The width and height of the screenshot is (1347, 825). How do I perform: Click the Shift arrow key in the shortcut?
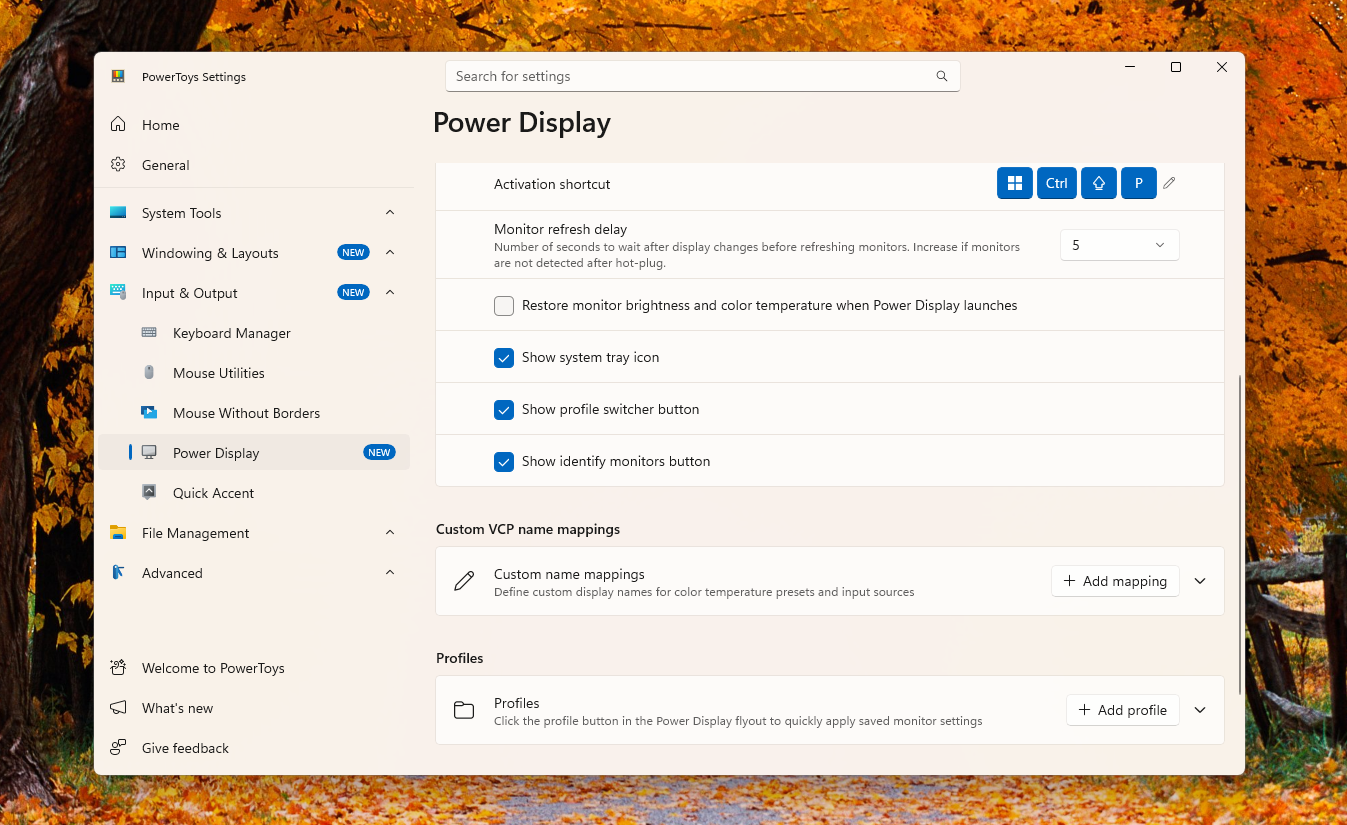tap(1099, 183)
